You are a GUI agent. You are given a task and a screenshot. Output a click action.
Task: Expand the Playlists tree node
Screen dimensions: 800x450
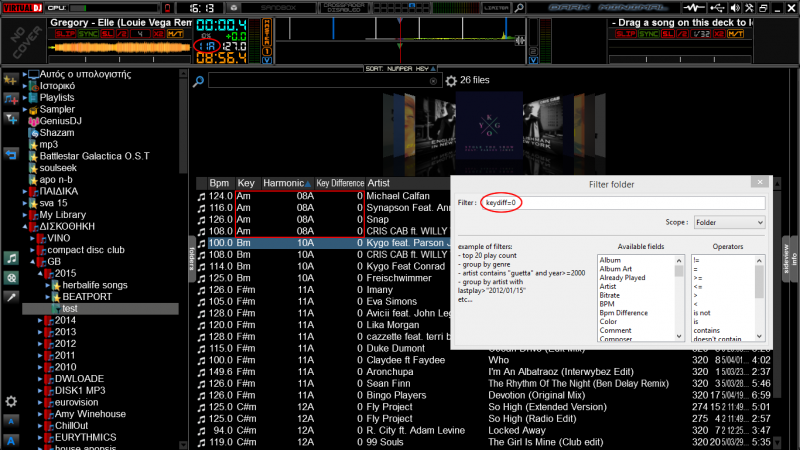(x=25, y=98)
